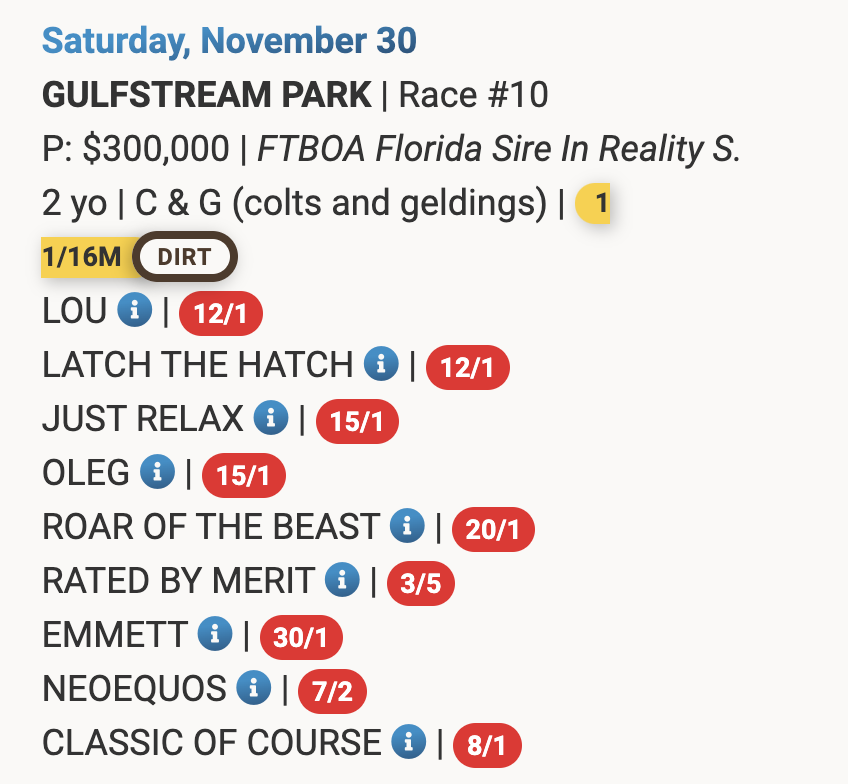Choose 8/1 odds for CLASSIC OF COURSE
This screenshot has height=784, width=848.
click(488, 745)
